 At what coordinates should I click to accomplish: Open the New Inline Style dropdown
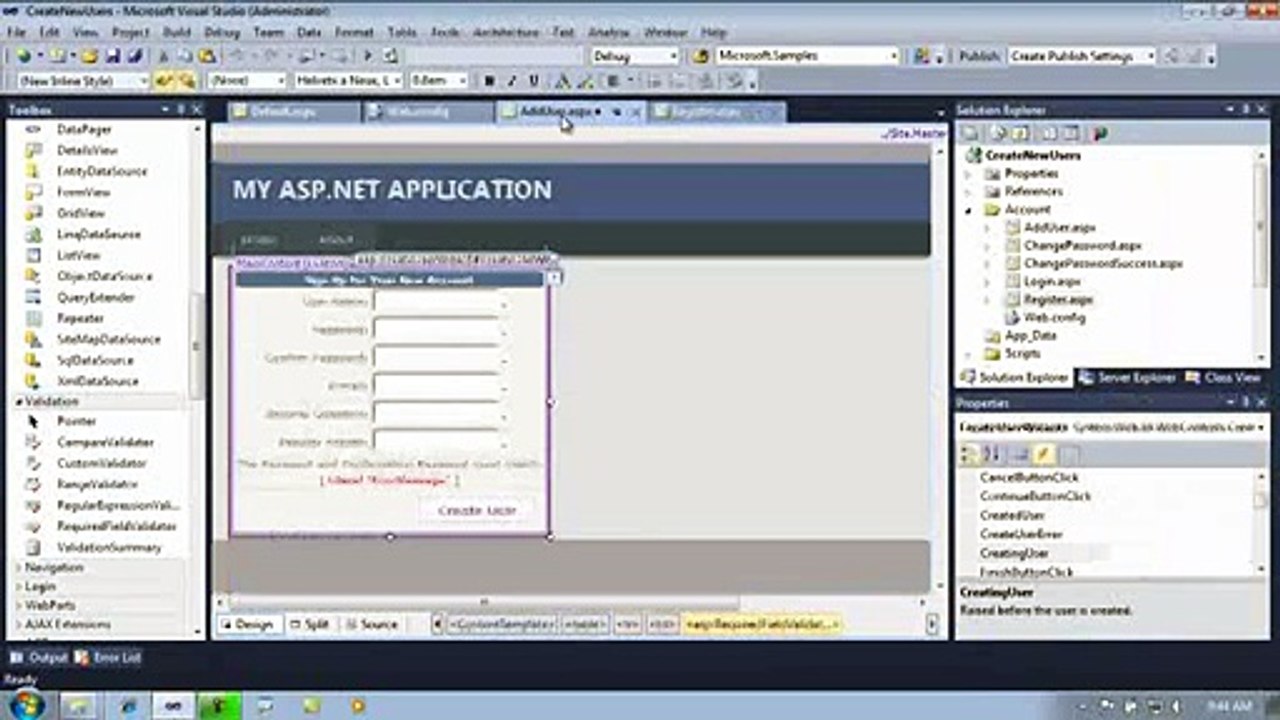[84, 81]
